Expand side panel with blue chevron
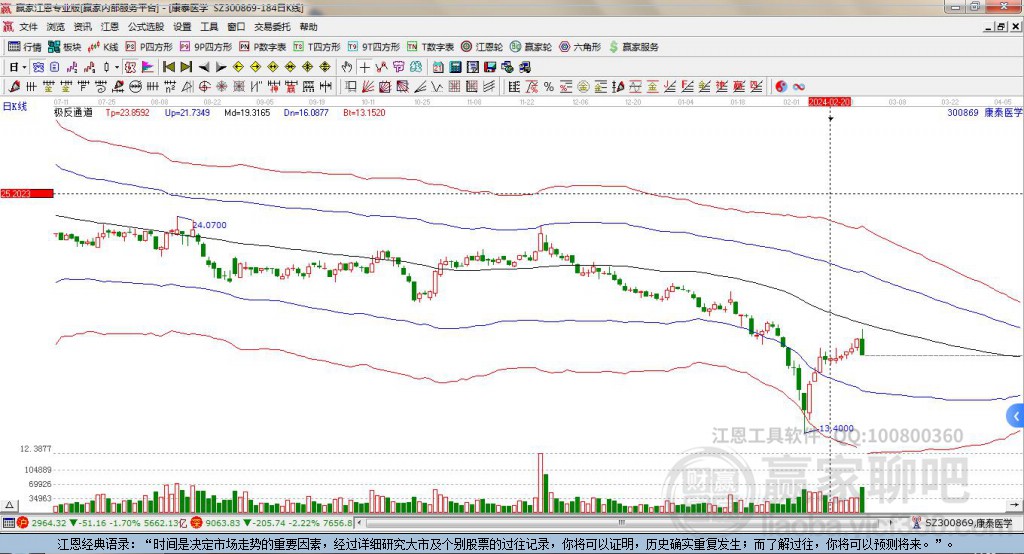1024x554 pixels. (x=1016, y=416)
